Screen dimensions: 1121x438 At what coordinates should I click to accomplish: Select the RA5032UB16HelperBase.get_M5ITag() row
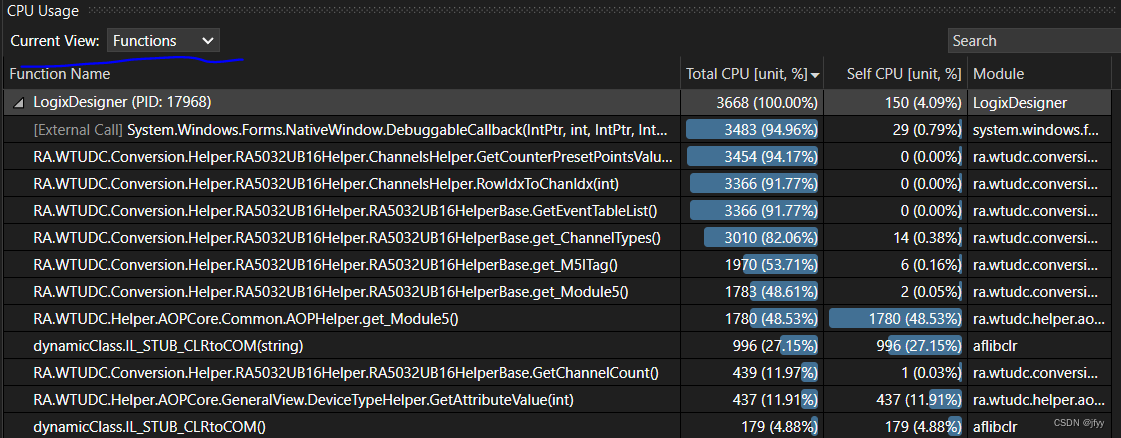pyautogui.click(x=560, y=265)
